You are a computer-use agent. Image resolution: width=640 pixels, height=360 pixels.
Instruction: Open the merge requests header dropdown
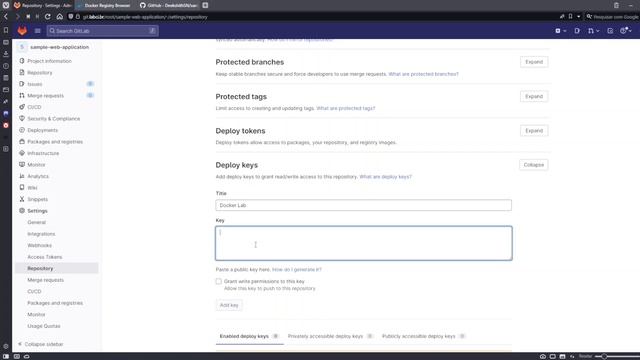593,31
